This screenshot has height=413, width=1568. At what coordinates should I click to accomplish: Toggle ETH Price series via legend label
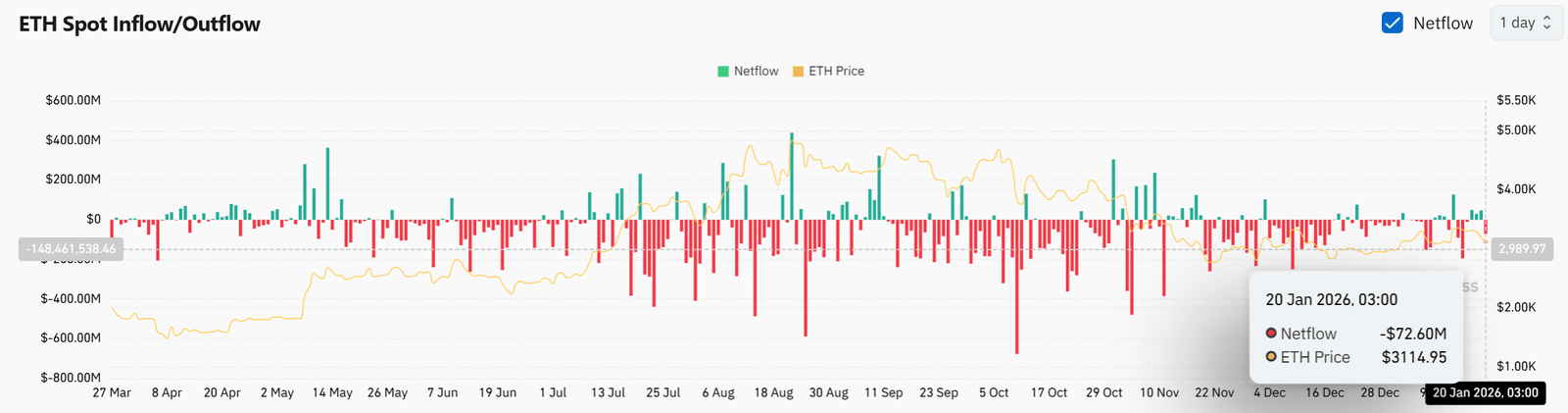[x=836, y=72]
